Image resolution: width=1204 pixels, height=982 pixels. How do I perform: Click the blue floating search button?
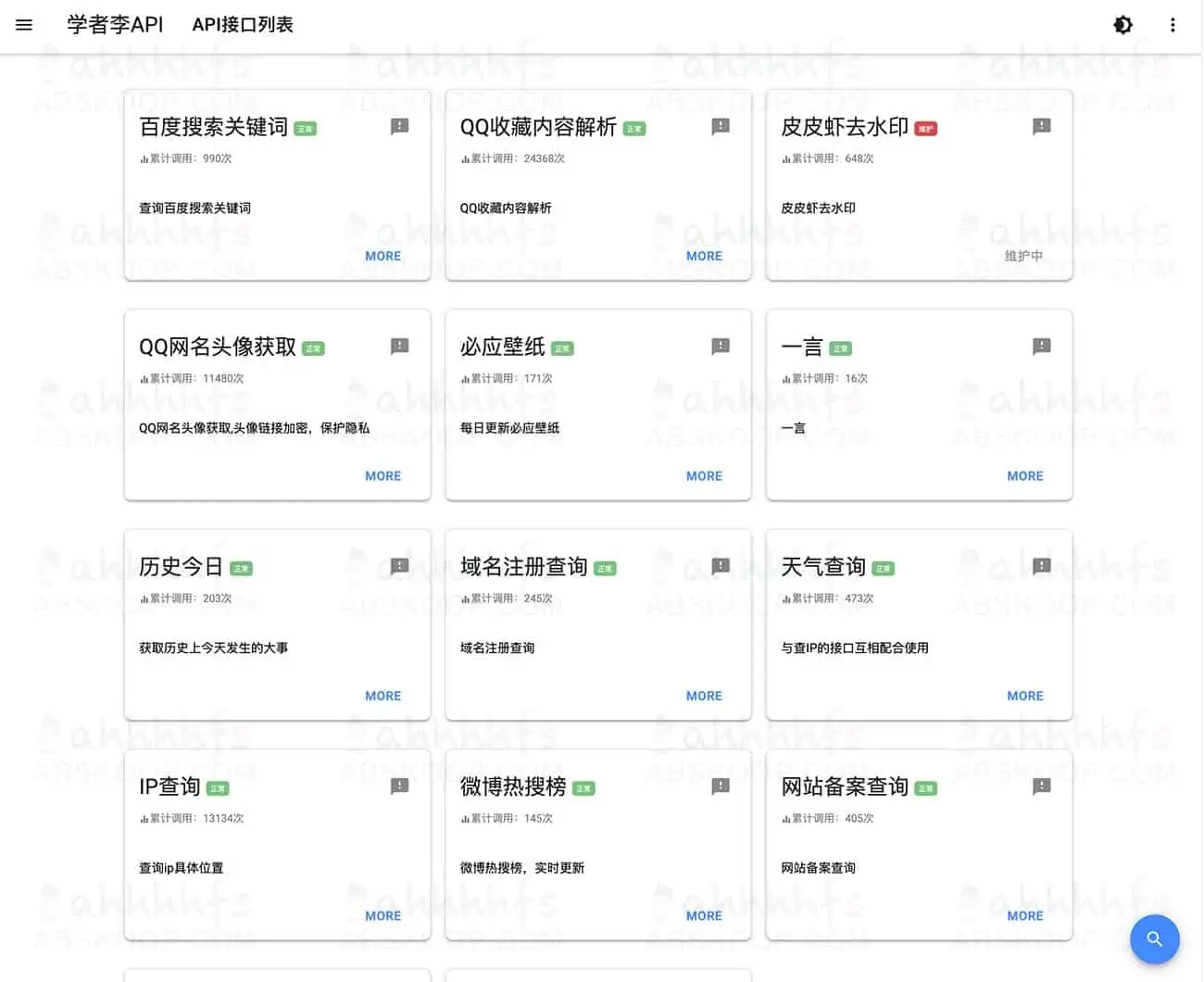tap(1154, 938)
